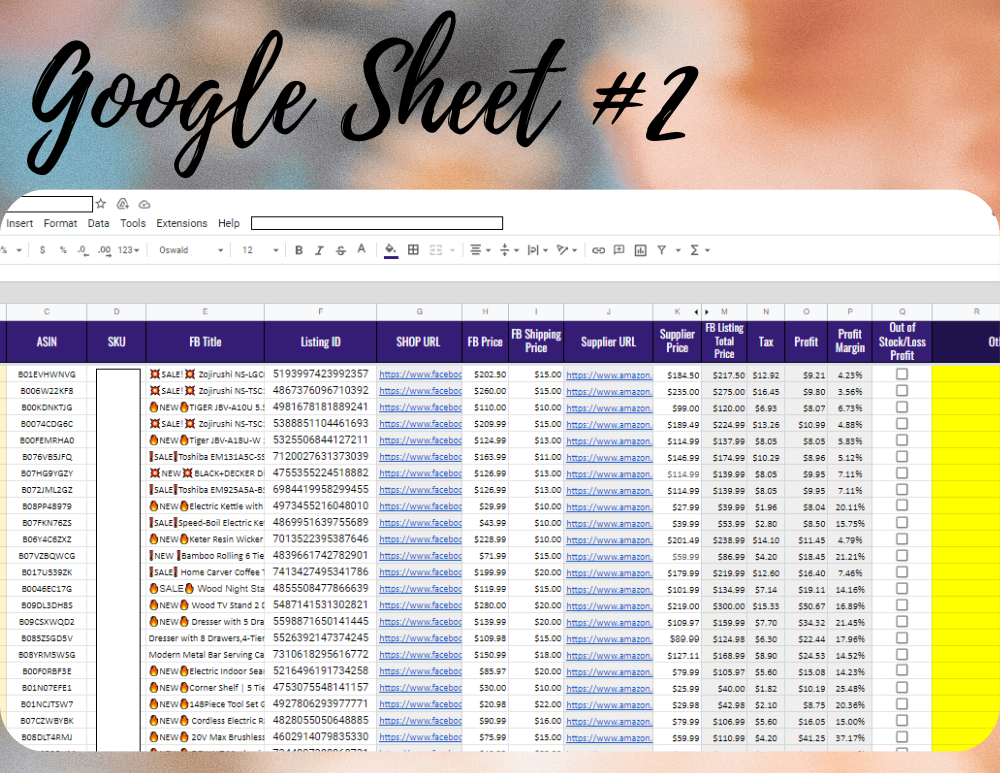Select the yellow cell in B01EVHWNVG row
The height and width of the screenshot is (773, 1000).
966,374
